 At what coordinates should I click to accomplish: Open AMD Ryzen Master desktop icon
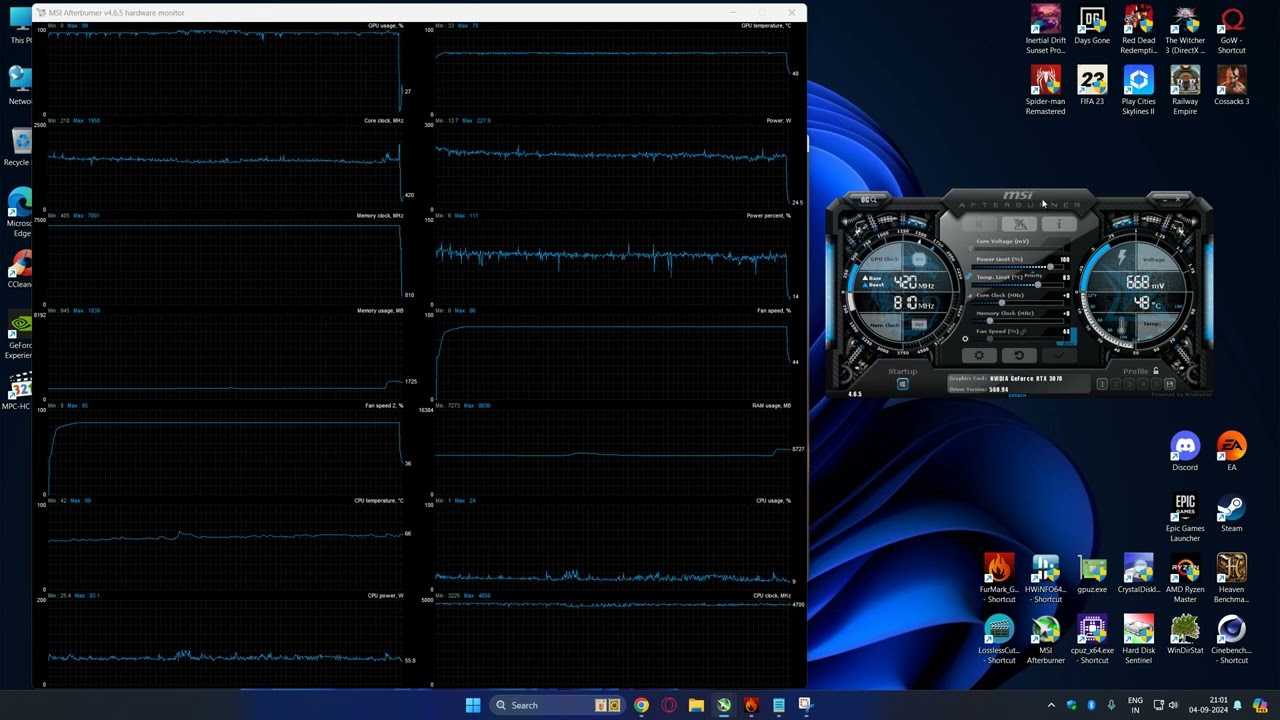tap(1185, 579)
